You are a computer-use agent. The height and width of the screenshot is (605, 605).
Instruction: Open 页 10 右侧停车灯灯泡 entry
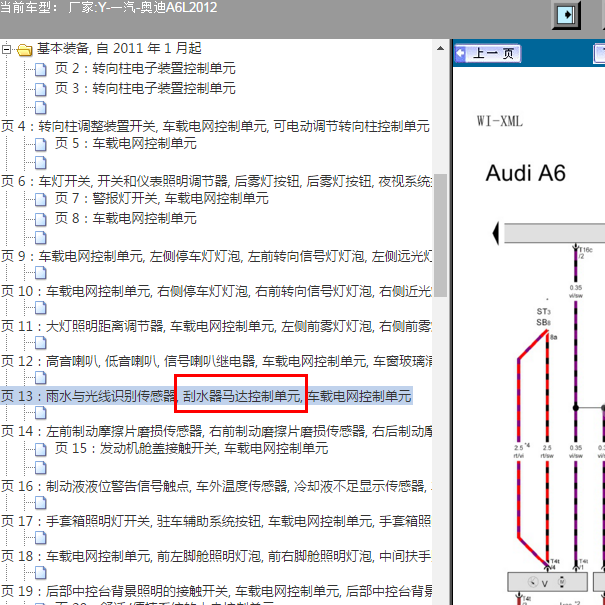pyautogui.click(x=216, y=291)
